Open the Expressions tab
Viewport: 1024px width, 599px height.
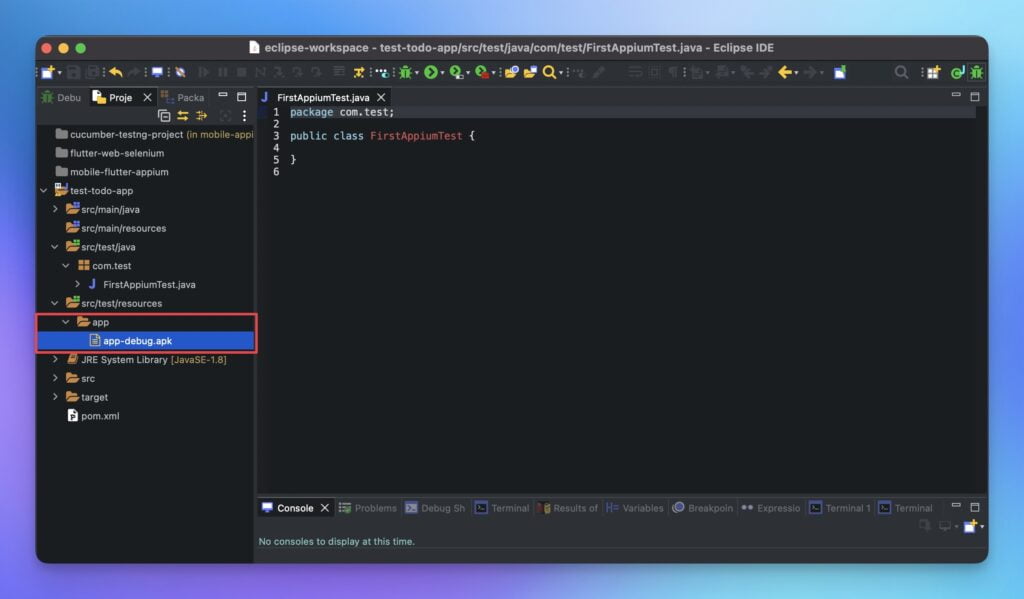click(771, 508)
